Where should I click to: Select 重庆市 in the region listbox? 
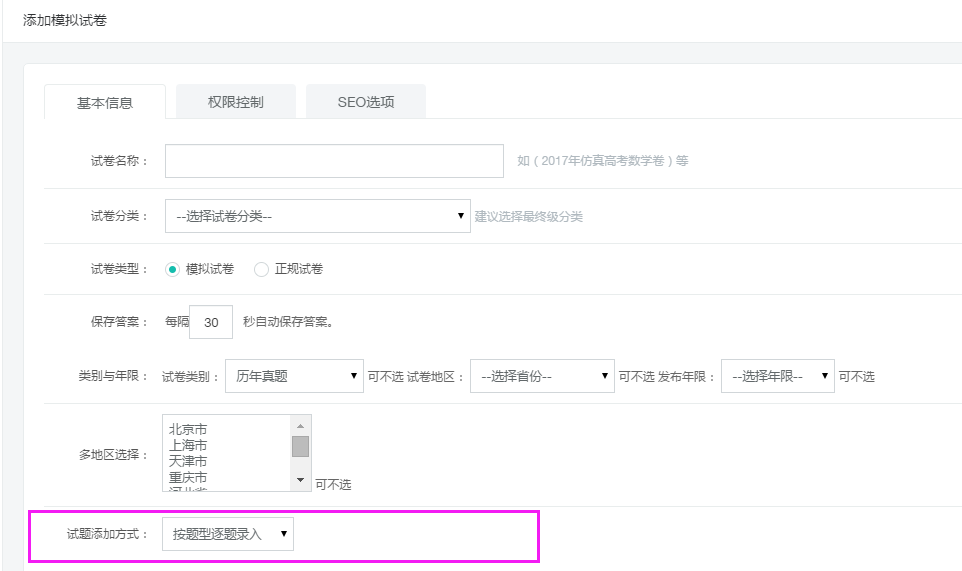pyautogui.click(x=188, y=477)
